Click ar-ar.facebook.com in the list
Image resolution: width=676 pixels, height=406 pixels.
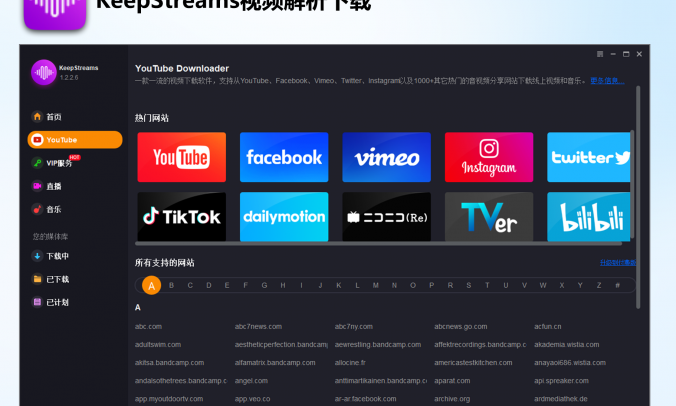coord(366,399)
